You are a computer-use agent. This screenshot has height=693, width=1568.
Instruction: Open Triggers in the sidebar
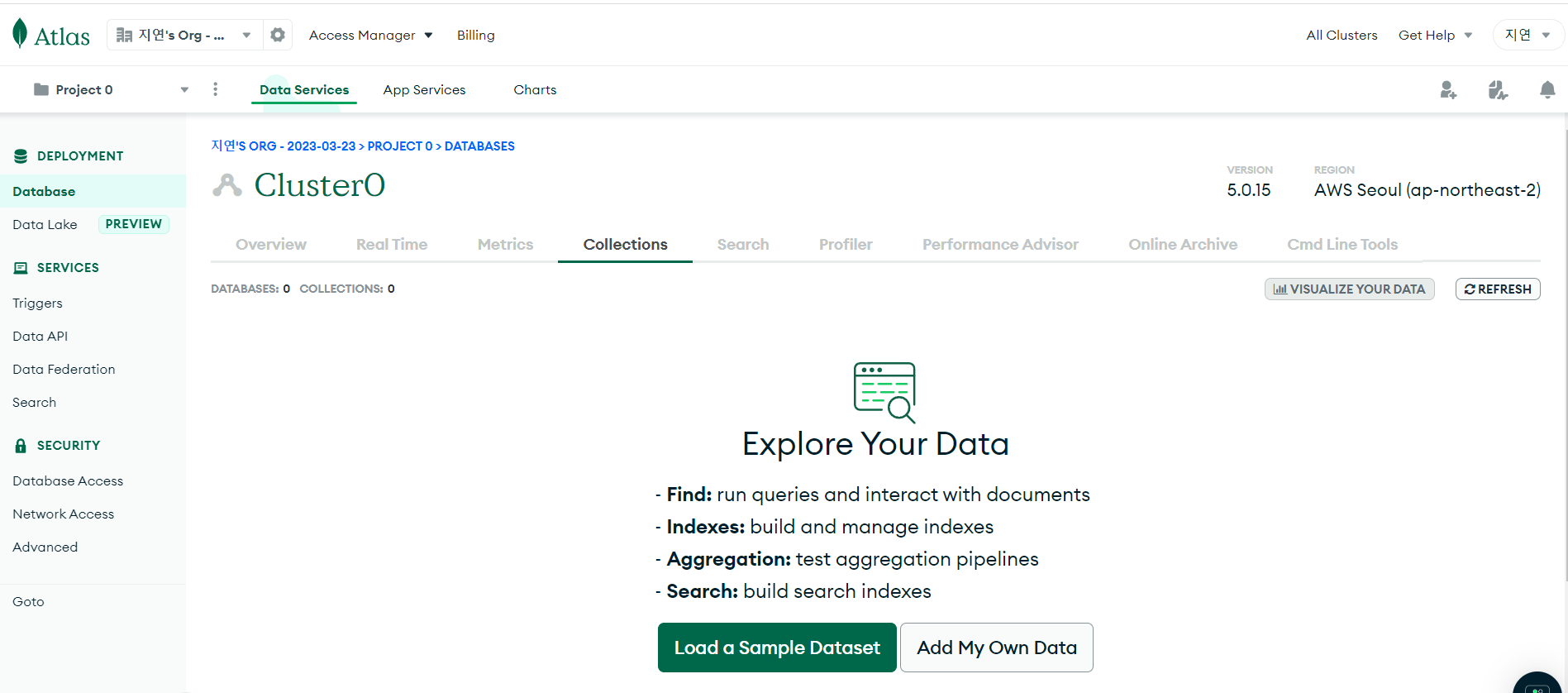[37, 303]
